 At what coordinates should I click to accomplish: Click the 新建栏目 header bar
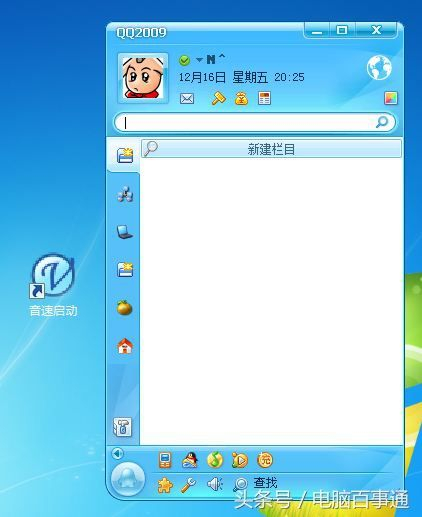click(271, 149)
